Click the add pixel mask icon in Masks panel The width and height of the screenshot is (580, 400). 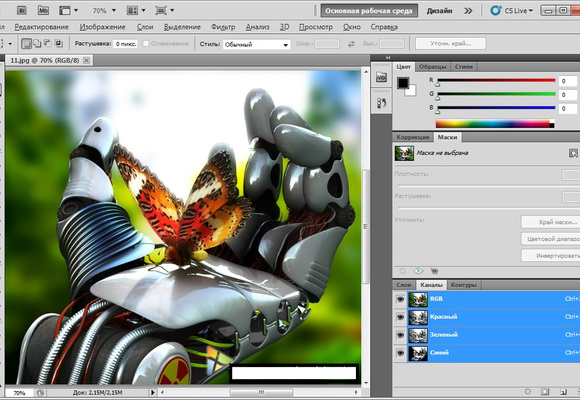pyautogui.click(x=573, y=153)
